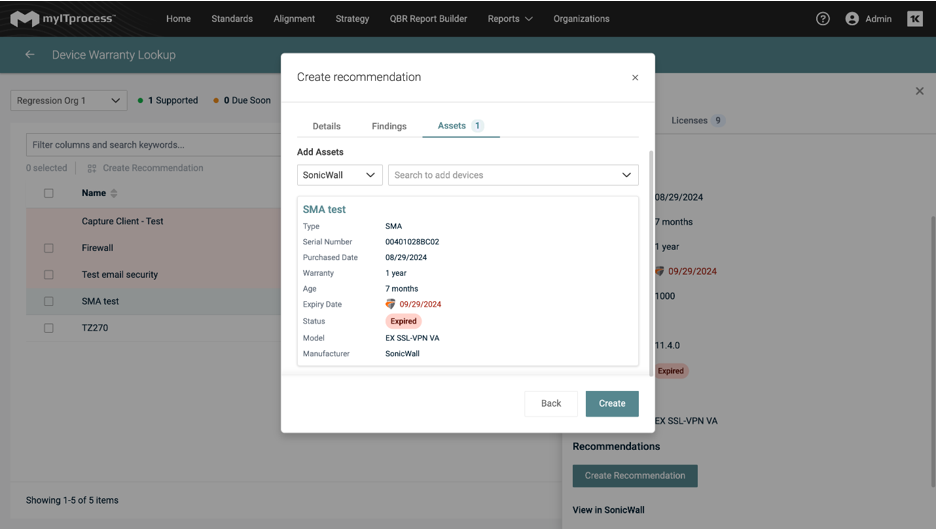Screen dimensions: 937x531
Task: Click the Licenses count badge 9
Action: [718, 120]
